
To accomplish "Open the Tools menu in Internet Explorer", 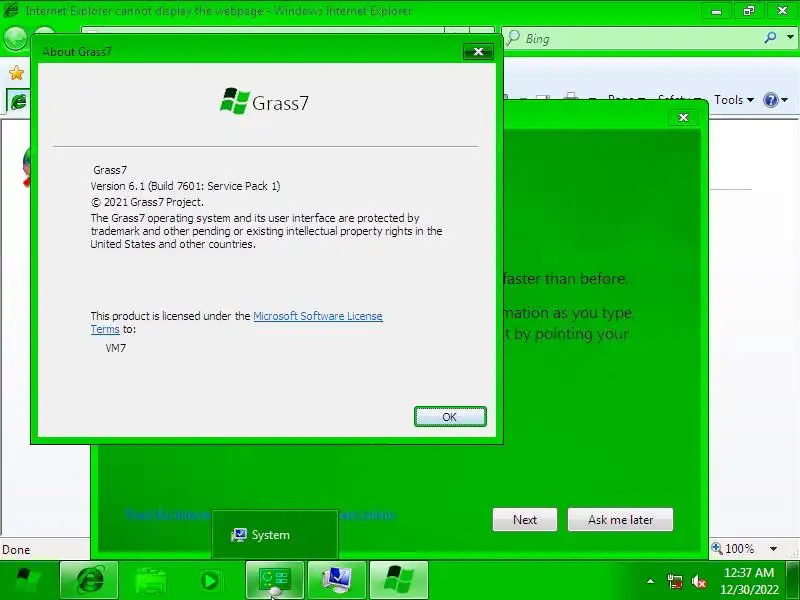I will pos(734,100).
